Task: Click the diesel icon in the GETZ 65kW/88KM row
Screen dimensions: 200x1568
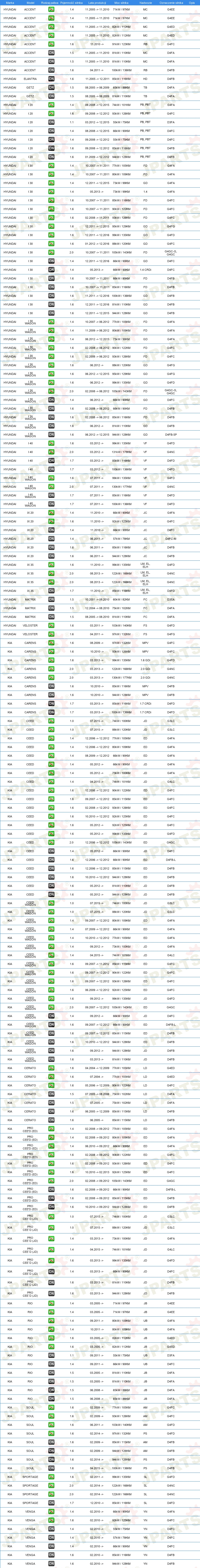Action: click(51, 88)
